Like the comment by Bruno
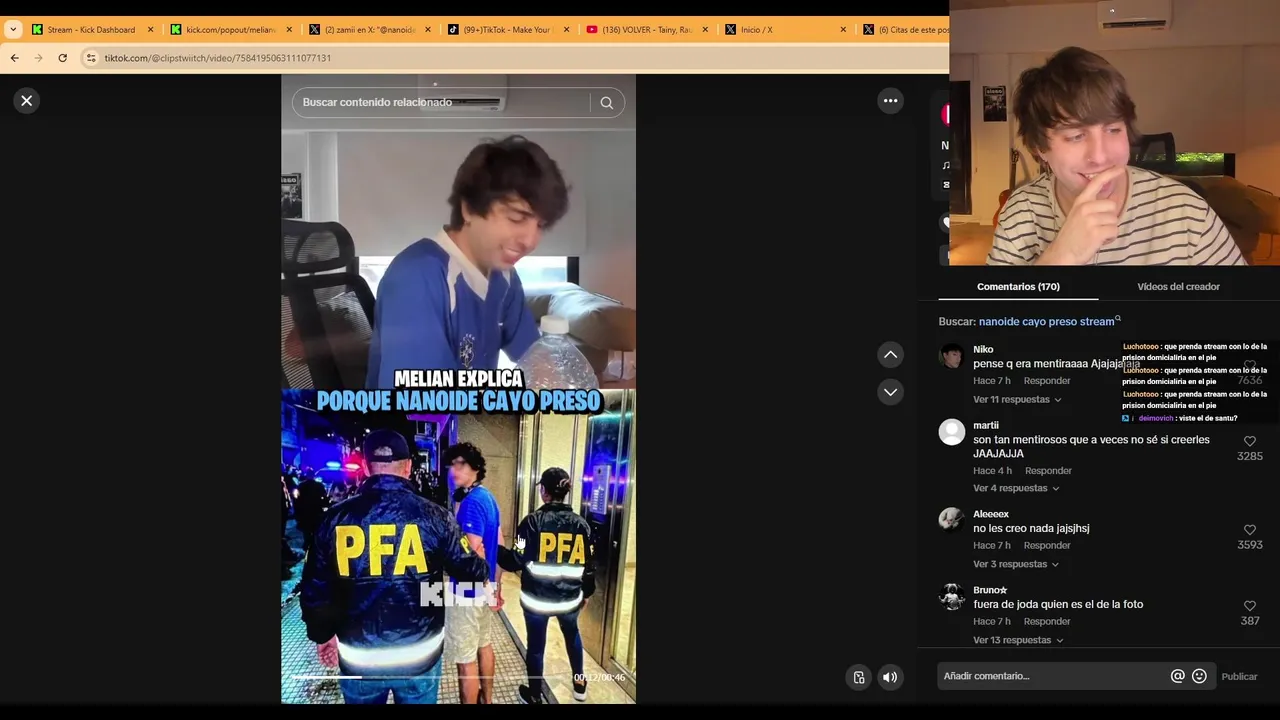Viewport: 1280px width, 720px height. (x=1249, y=606)
